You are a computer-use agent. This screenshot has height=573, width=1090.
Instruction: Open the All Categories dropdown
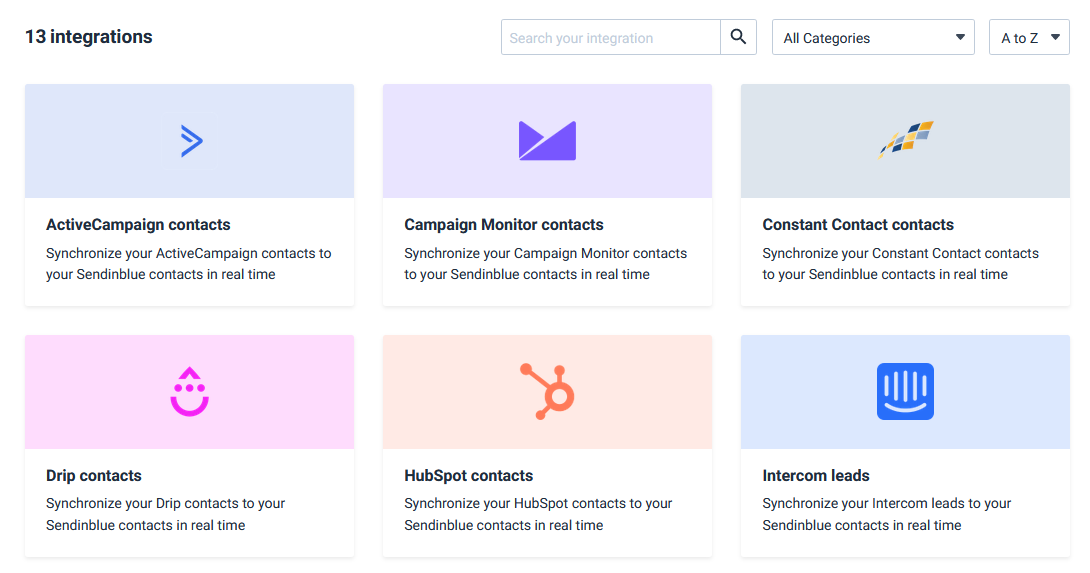[873, 37]
